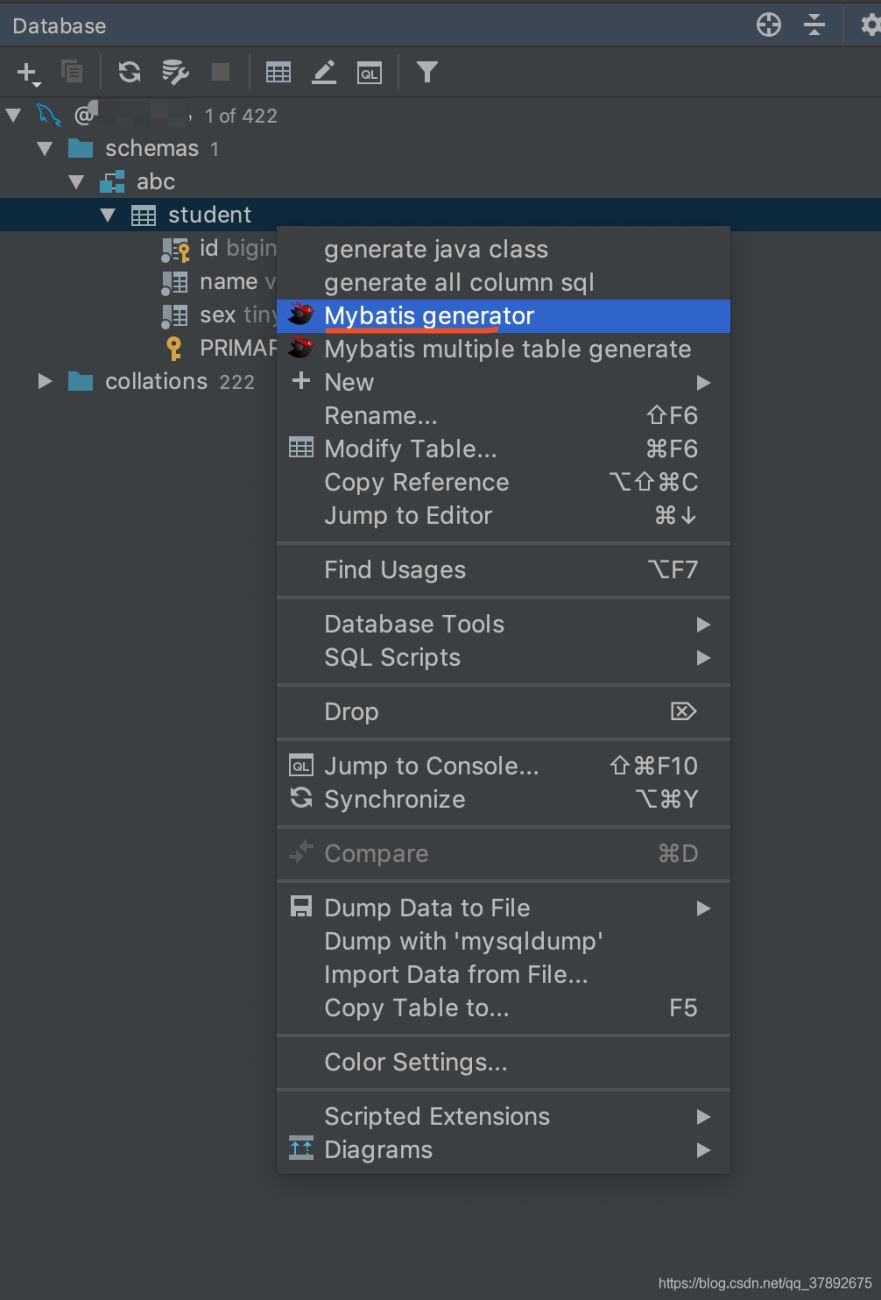Viewport: 881px width, 1300px height.
Task: Click the bird icon beside Mybatis generator
Action: coord(301,315)
